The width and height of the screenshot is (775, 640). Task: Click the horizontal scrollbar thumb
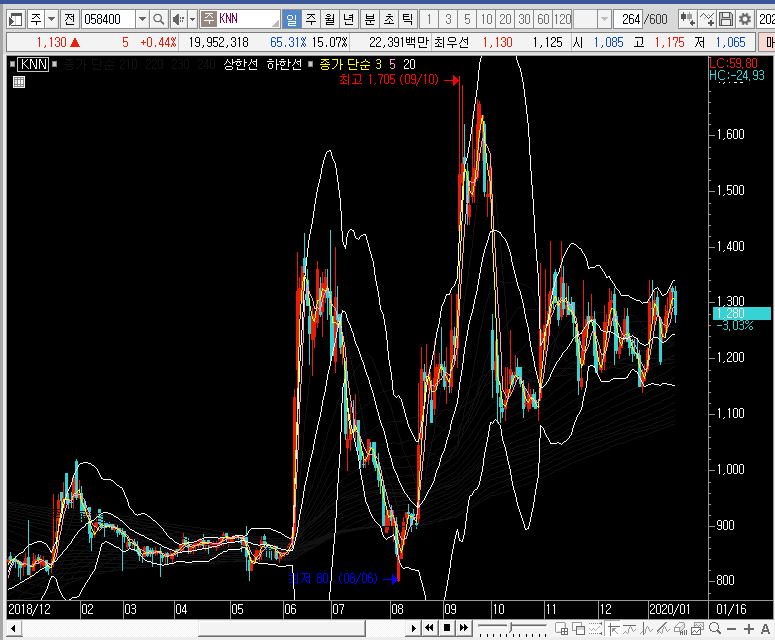click(282, 629)
